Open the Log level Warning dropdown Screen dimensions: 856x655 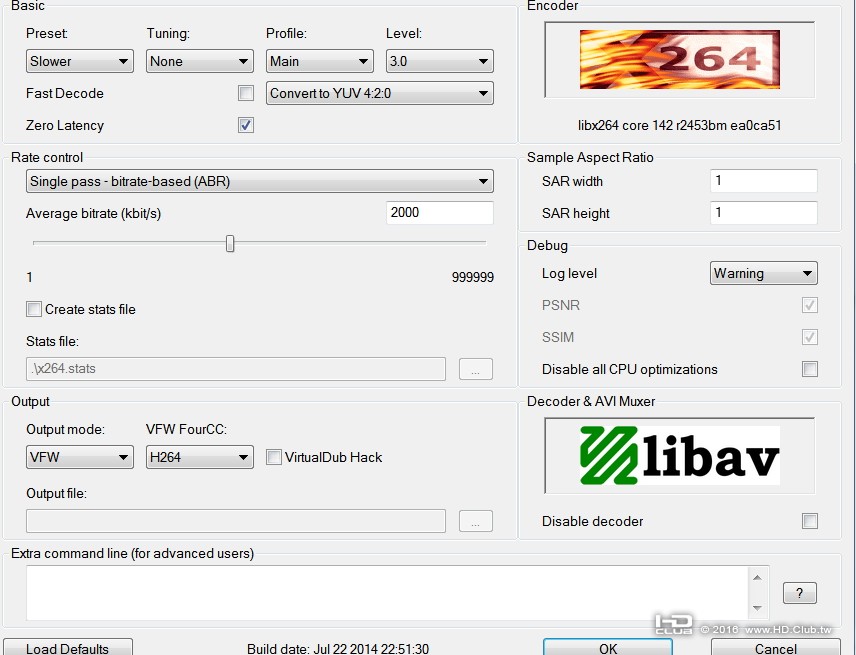(x=764, y=273)
